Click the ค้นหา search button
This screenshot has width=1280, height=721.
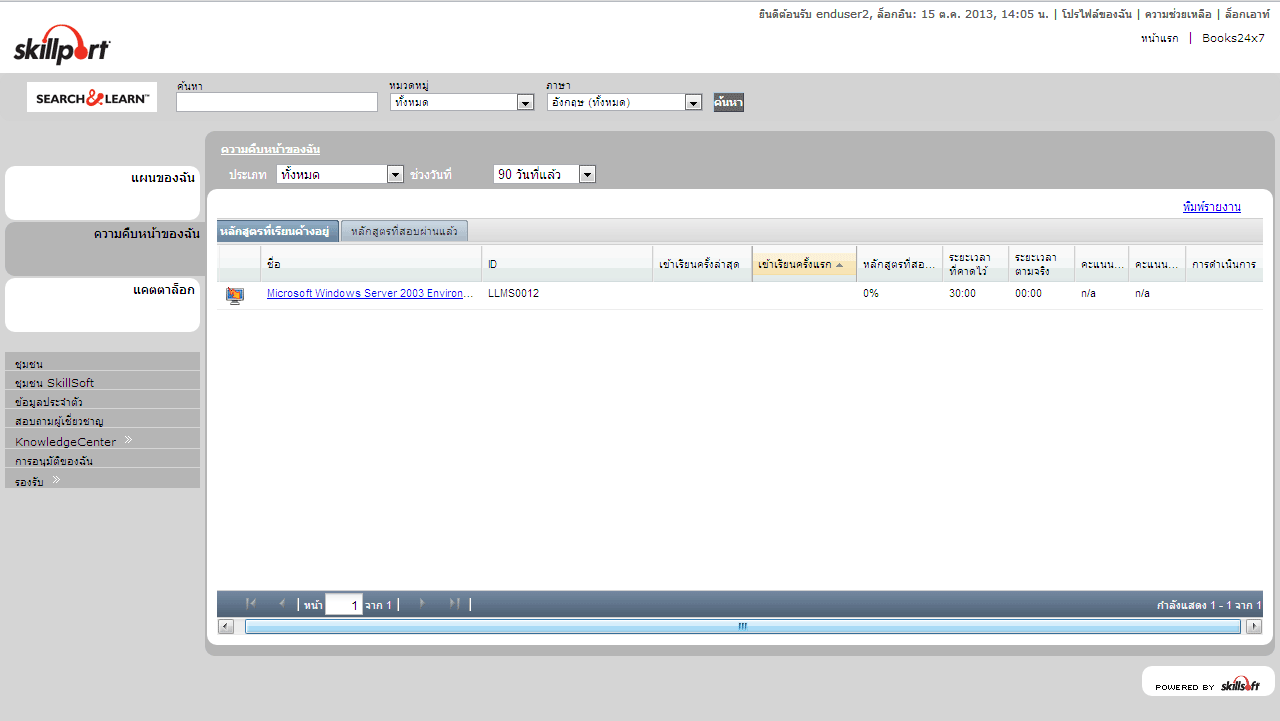click(x=728, y=102)
